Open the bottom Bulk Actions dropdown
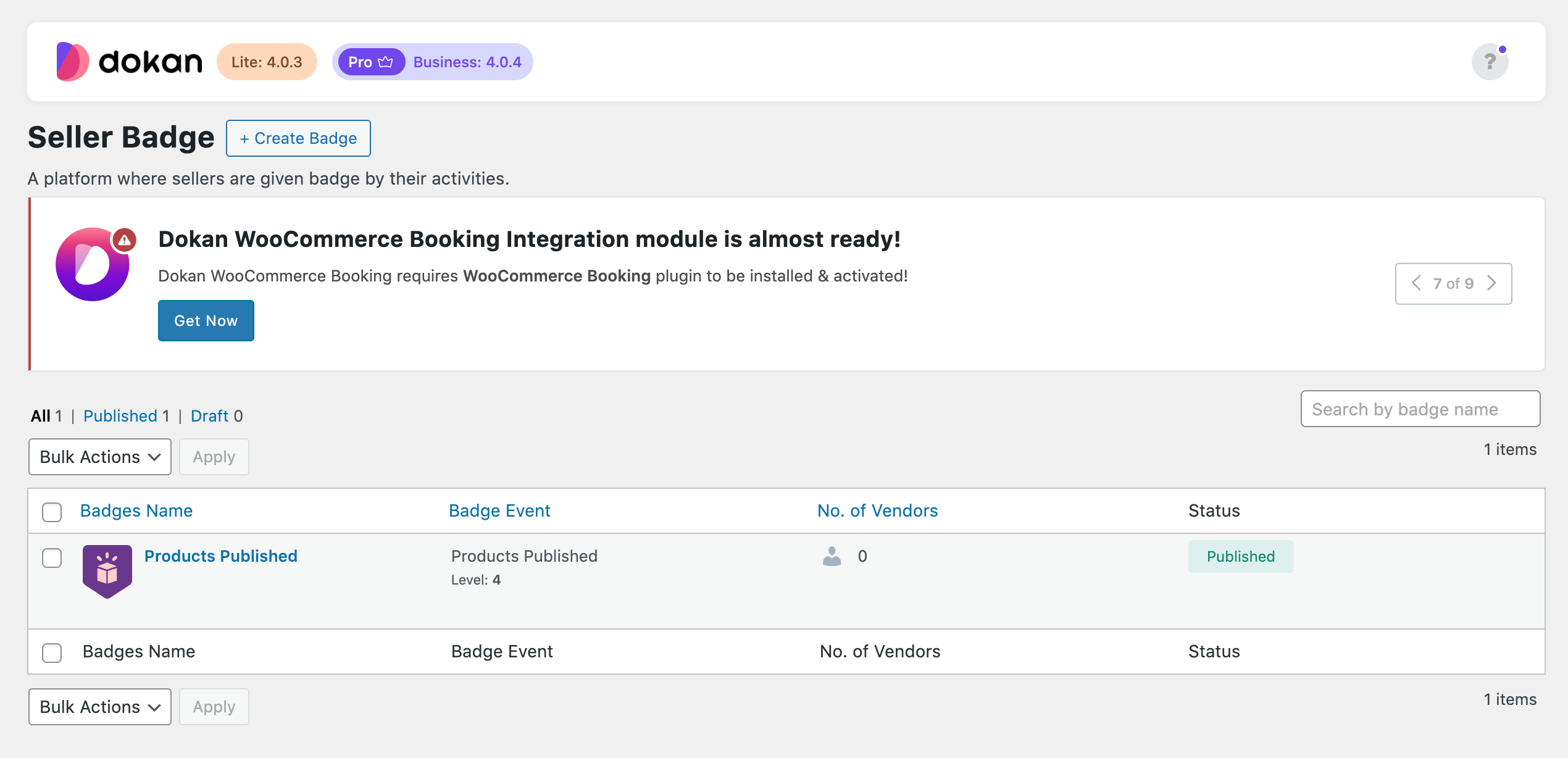This screenshot has width=1568, height=758. tap(100, 707)
